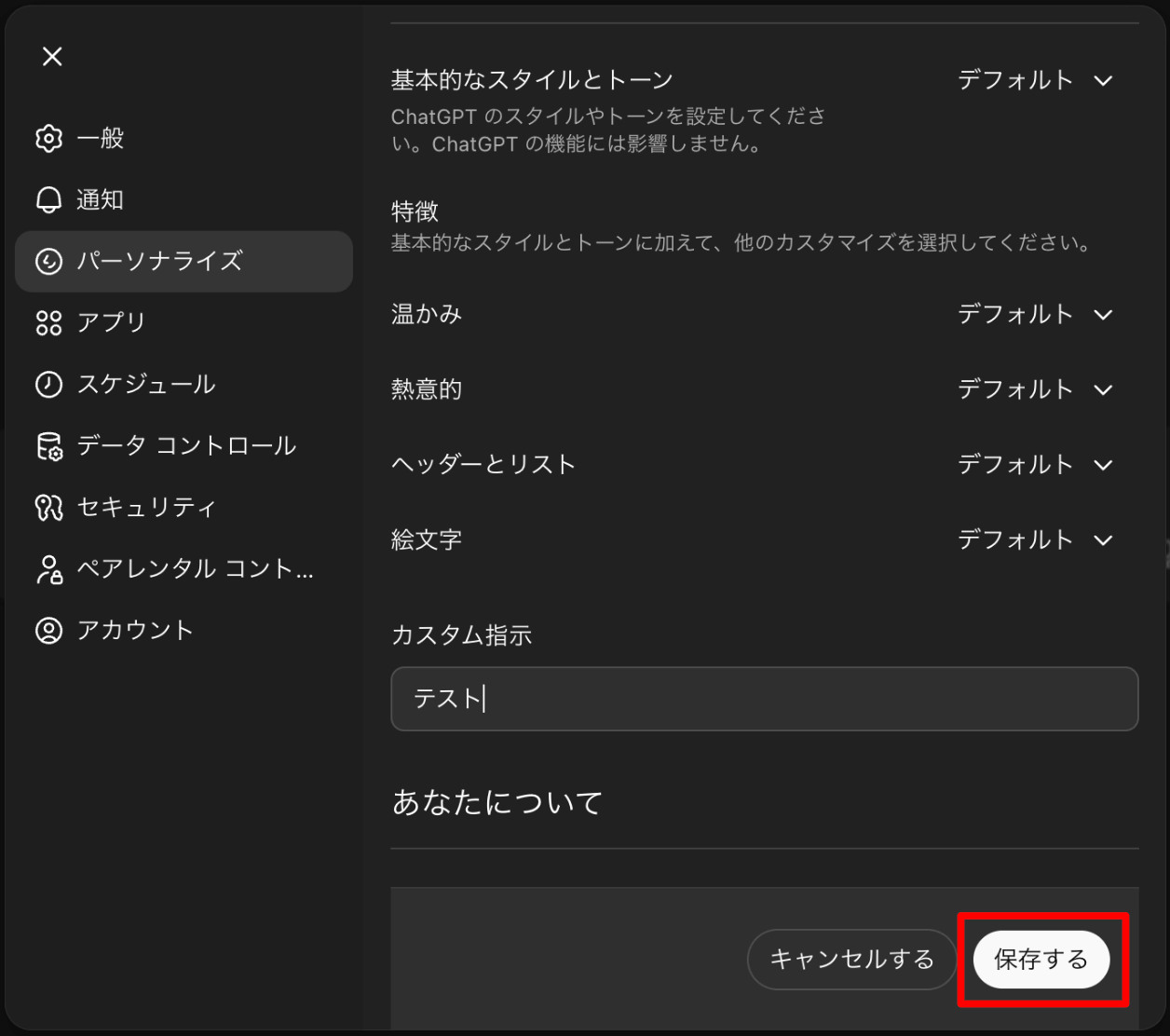The height and width of the screenshot is (1036, 1170).
Task: Expand the 温かみ dropdown
Action: click(x=1035, y=315)
